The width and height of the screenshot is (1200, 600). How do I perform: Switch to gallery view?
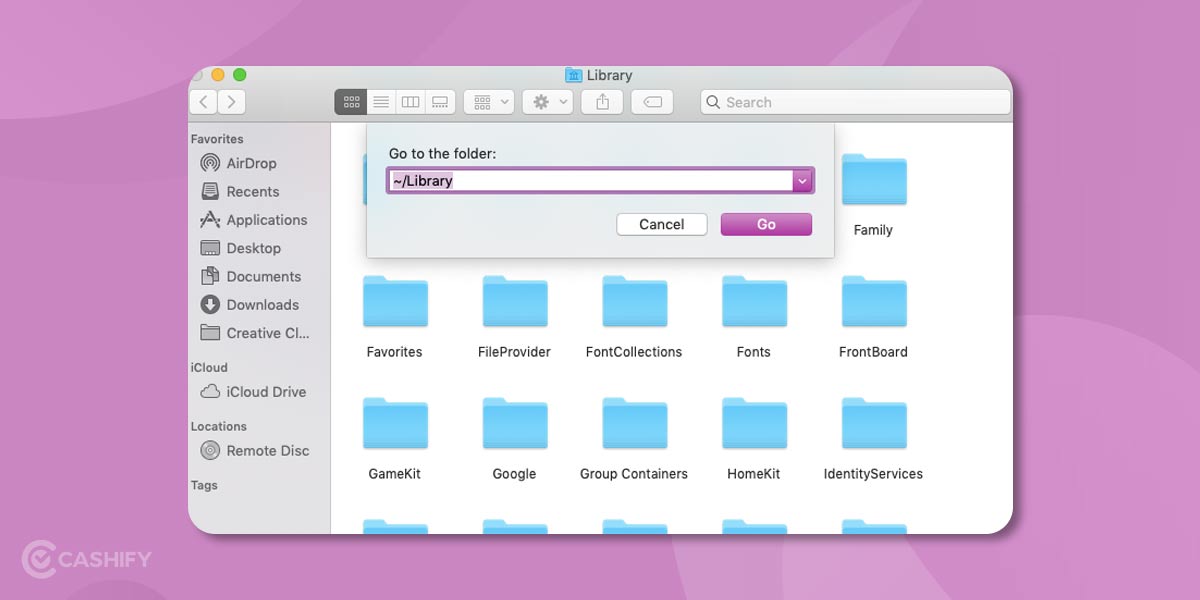click(441, 101)
